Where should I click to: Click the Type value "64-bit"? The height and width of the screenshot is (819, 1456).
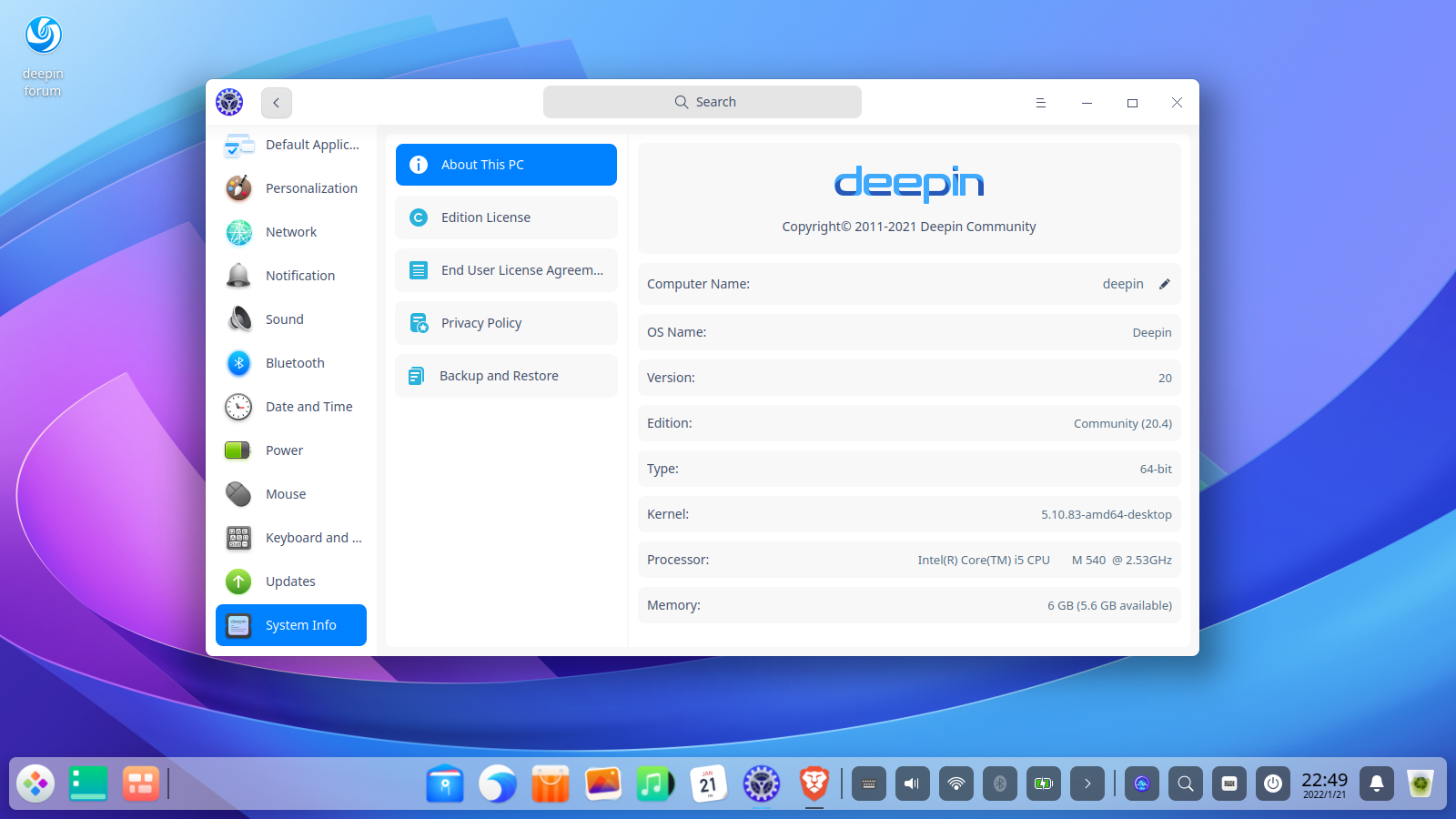point(1156,469)
